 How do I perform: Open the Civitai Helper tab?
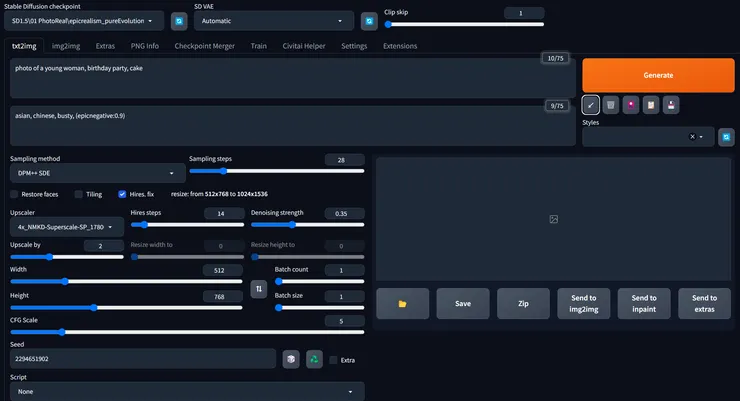click(304, 46)
